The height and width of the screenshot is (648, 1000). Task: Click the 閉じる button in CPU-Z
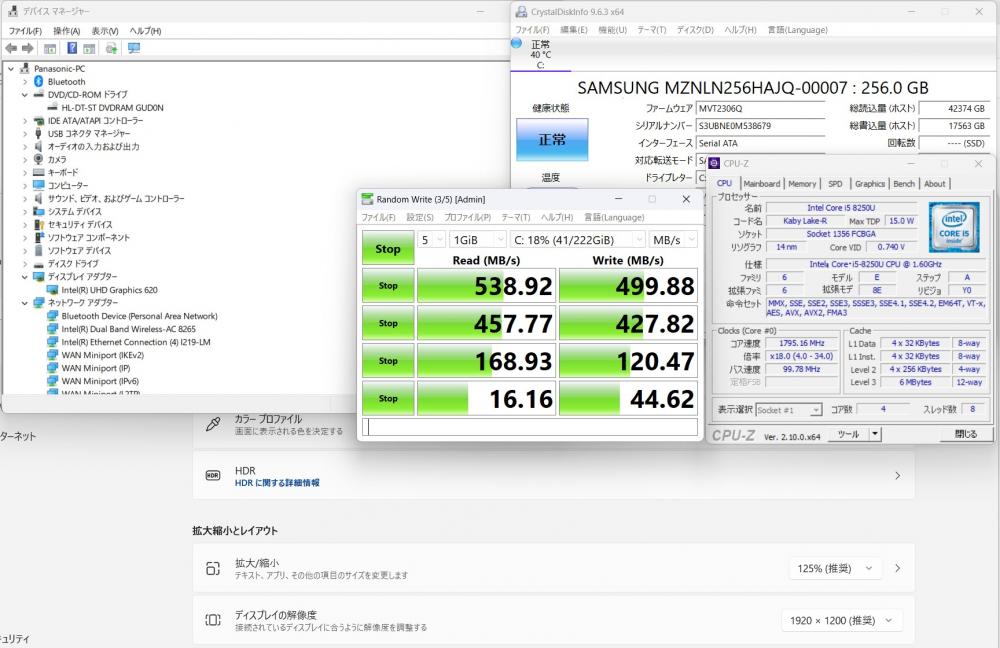click(966, 434)
